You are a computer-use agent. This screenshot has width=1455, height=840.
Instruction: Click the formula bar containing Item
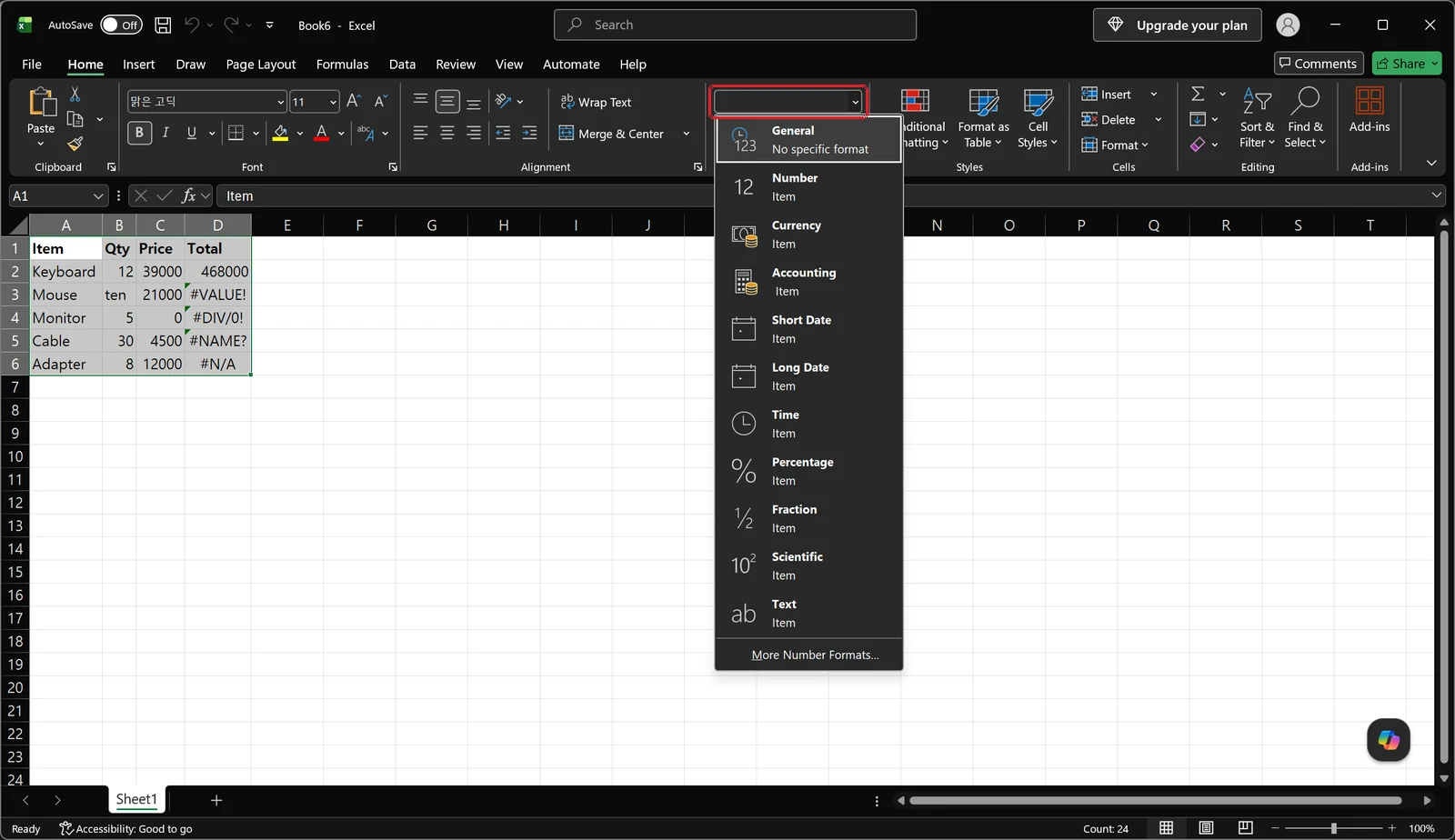click(830, 195)
